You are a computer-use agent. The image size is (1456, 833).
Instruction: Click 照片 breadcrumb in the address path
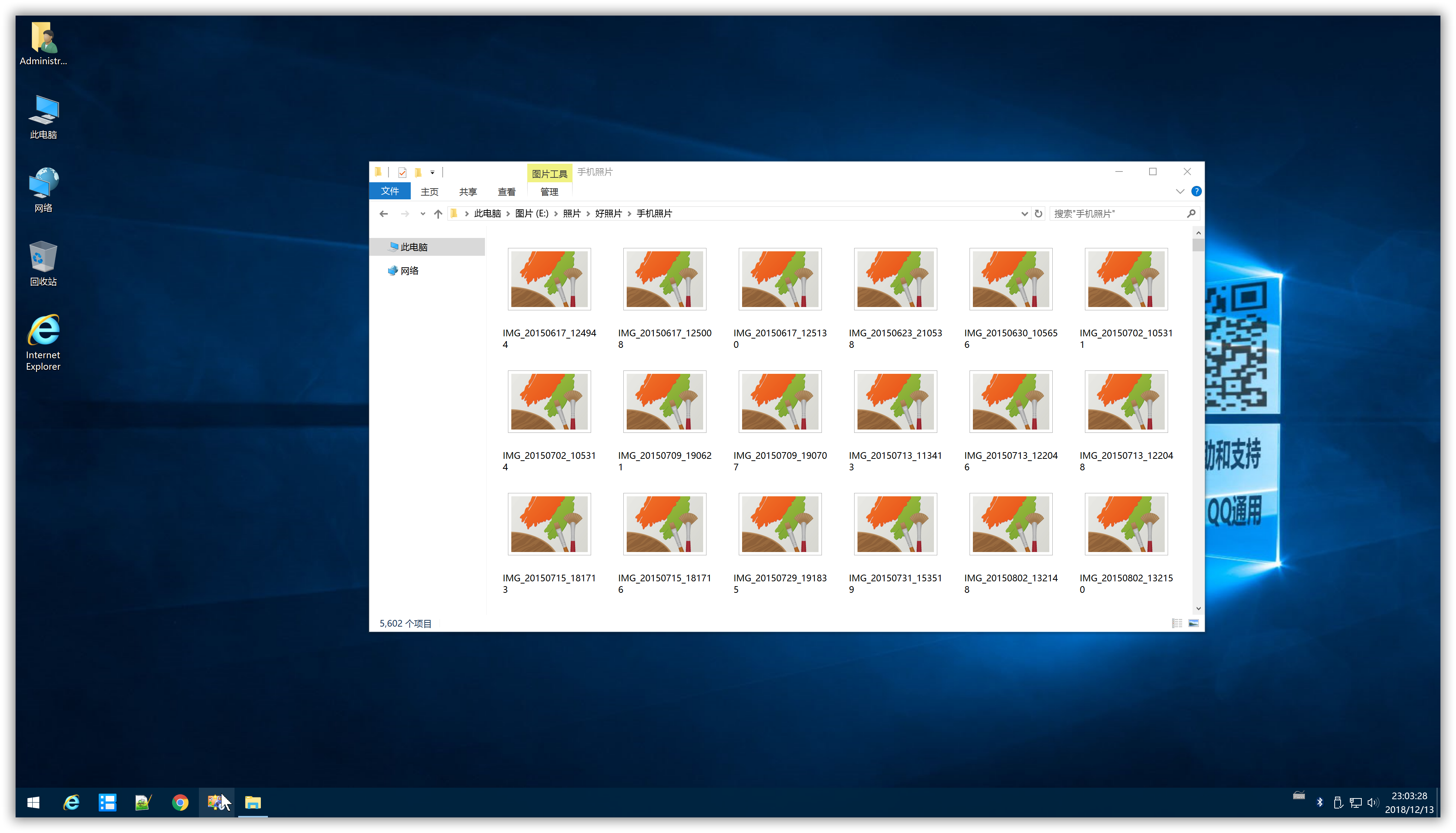tap(572, 213)
